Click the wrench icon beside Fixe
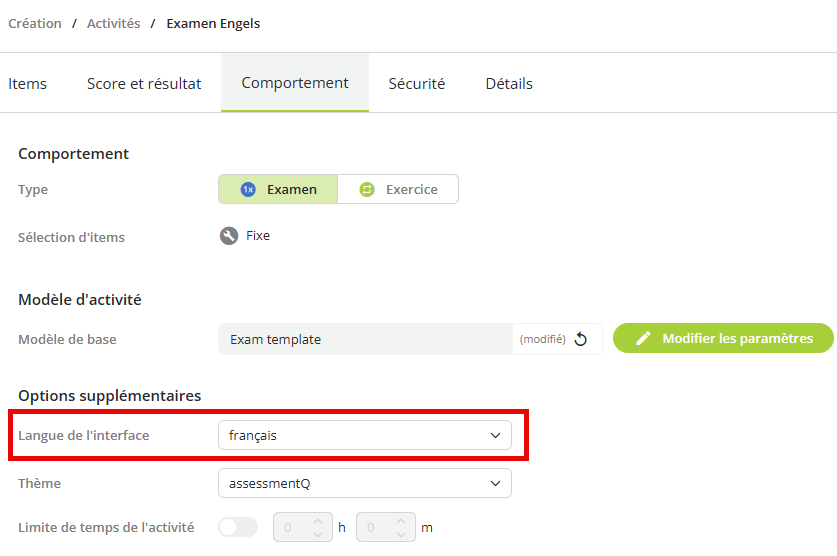Screen dimensions: 837x556 click(x=229, y=236)
